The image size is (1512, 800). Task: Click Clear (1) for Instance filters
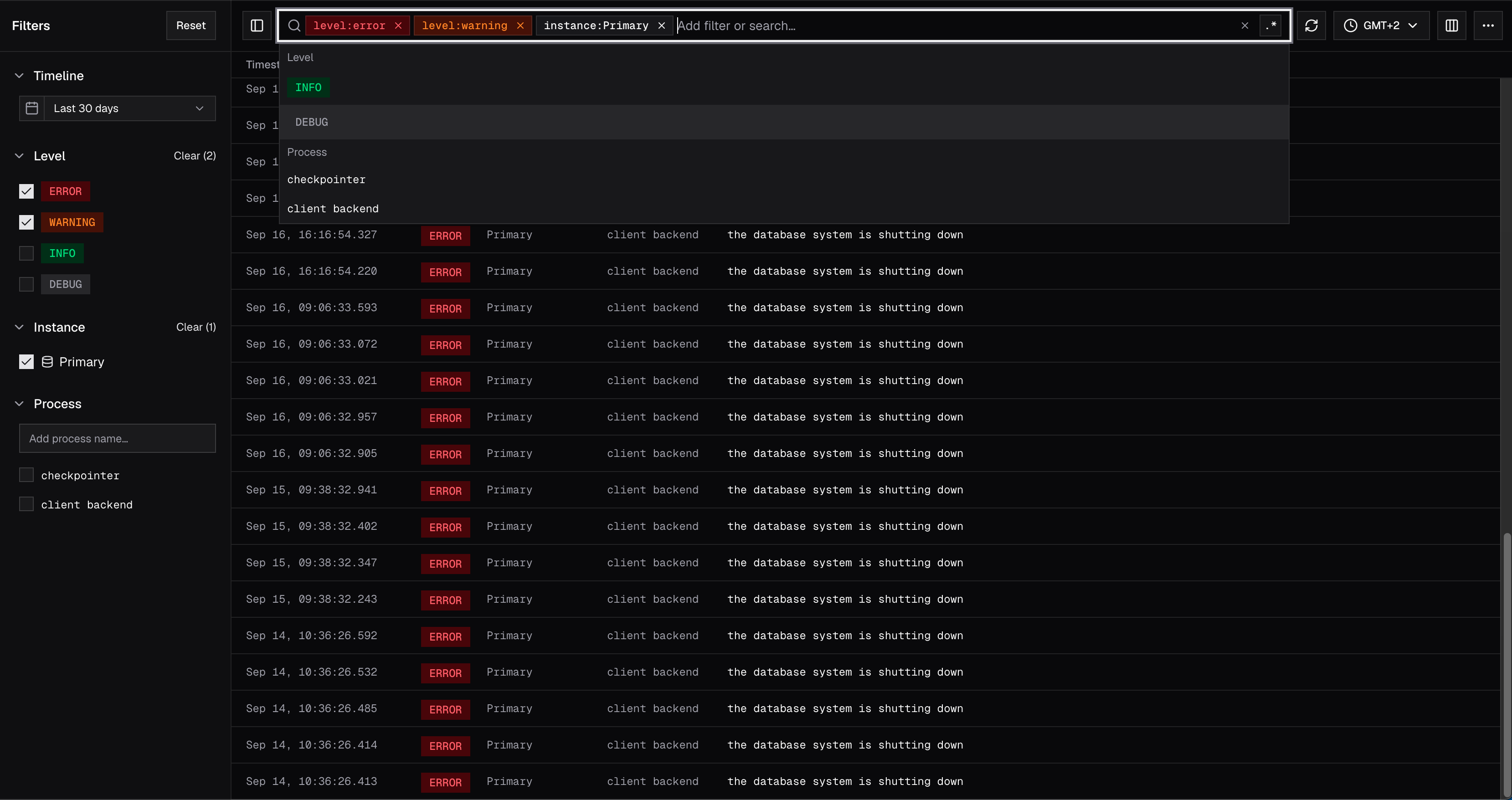(x=196, y=327)
